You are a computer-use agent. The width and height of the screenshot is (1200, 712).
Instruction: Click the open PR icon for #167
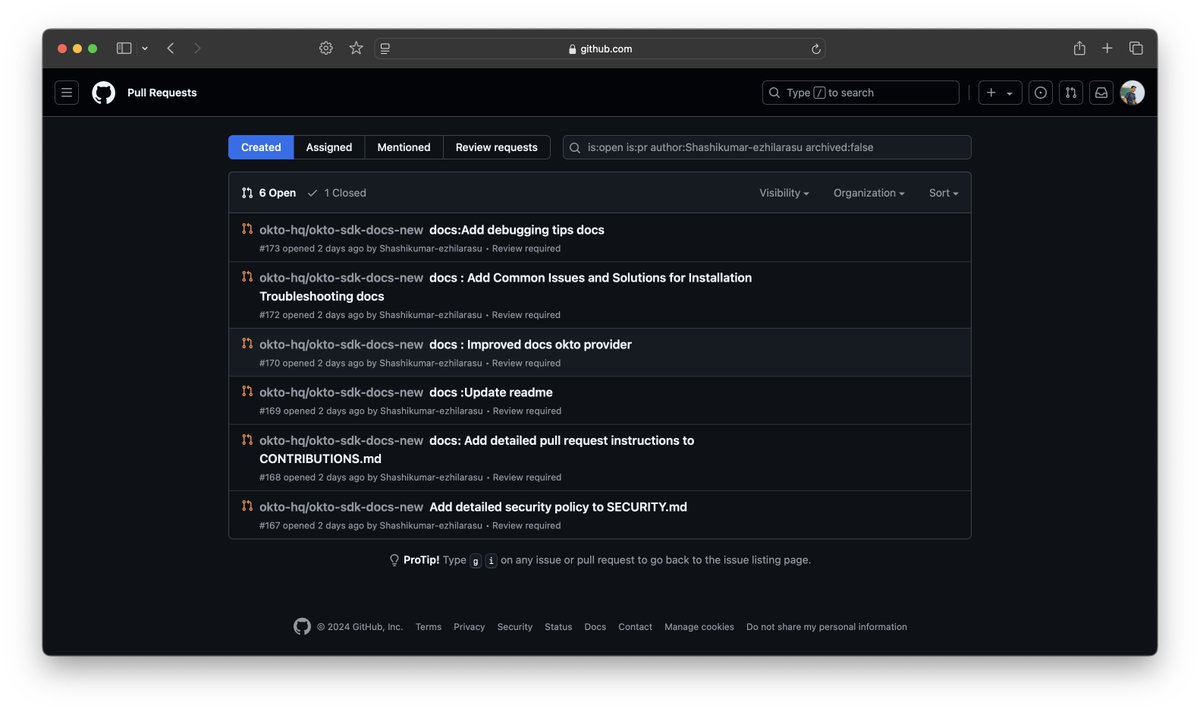coord(247,506)
